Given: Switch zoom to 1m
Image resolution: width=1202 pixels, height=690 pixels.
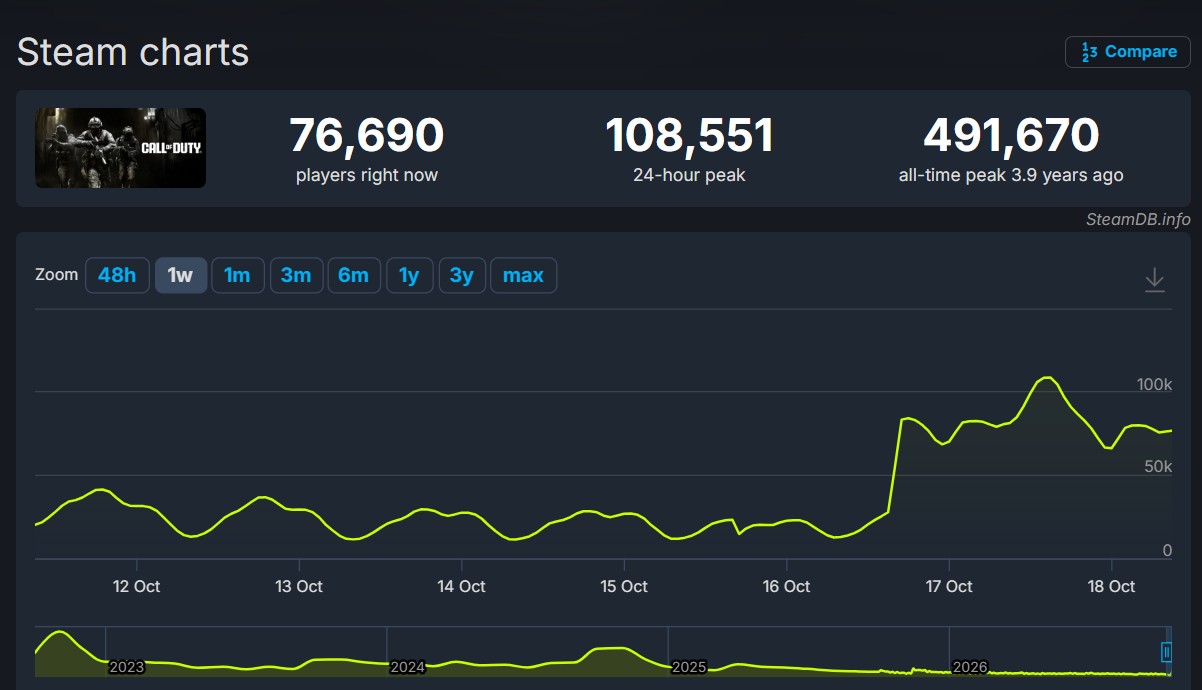Looking at the screenshot, I should pyautogui.click(x=238, y=275).
